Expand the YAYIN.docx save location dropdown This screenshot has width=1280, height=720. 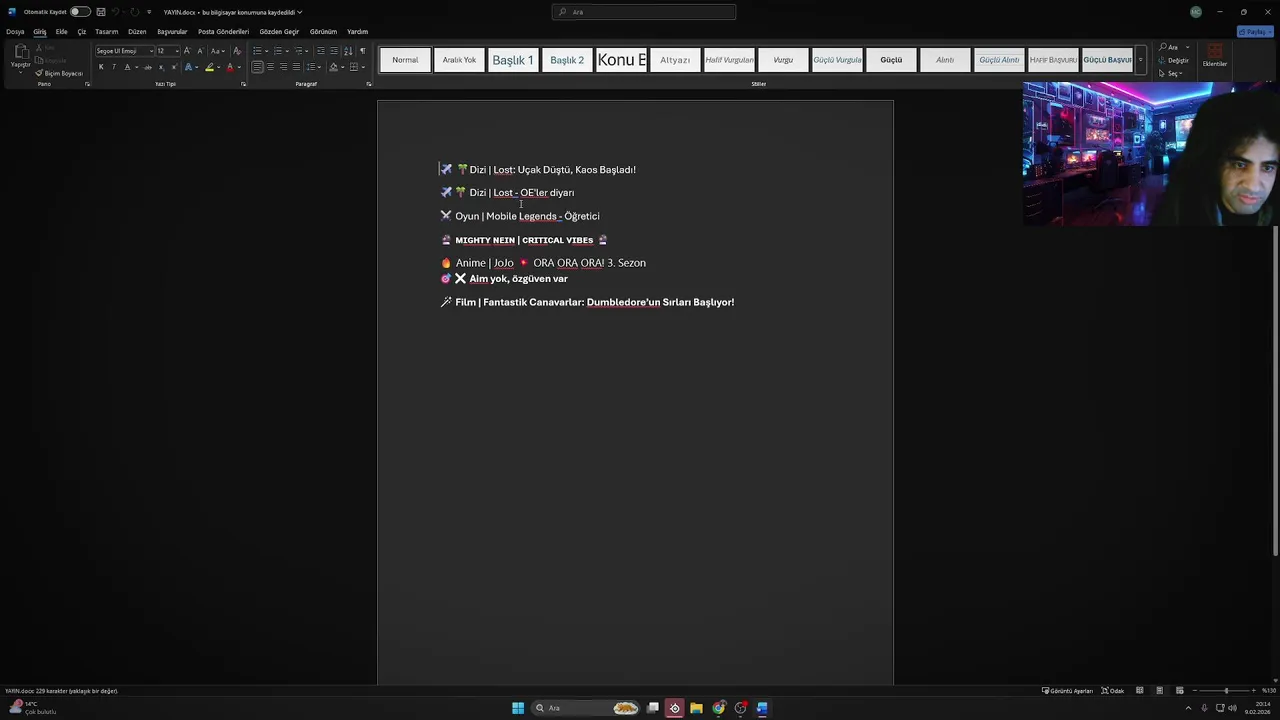tap(300, 12)
